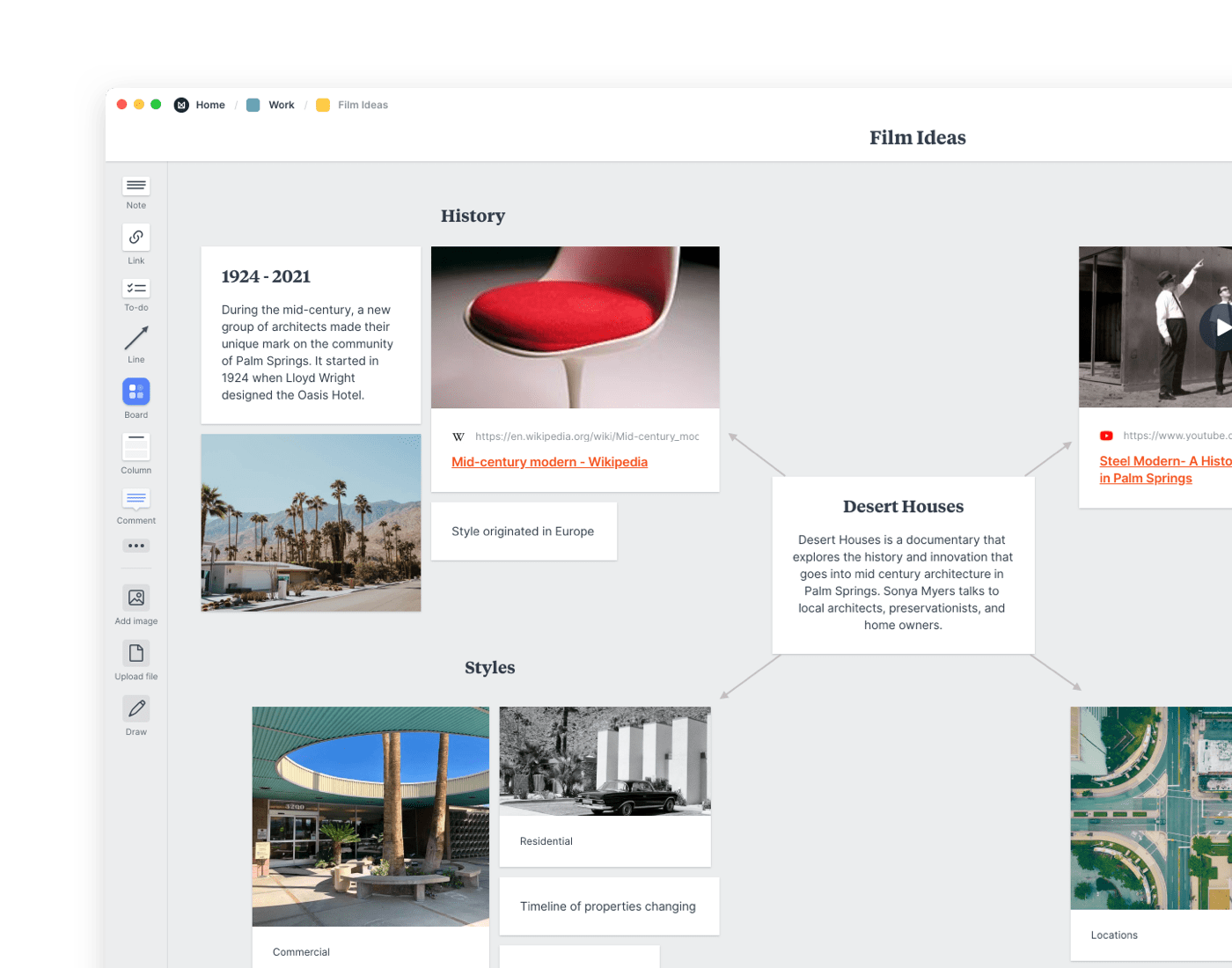Expand more tools via three-dots button
Viewport: 1232px width, 968px height.
click(x=136, y=546)
